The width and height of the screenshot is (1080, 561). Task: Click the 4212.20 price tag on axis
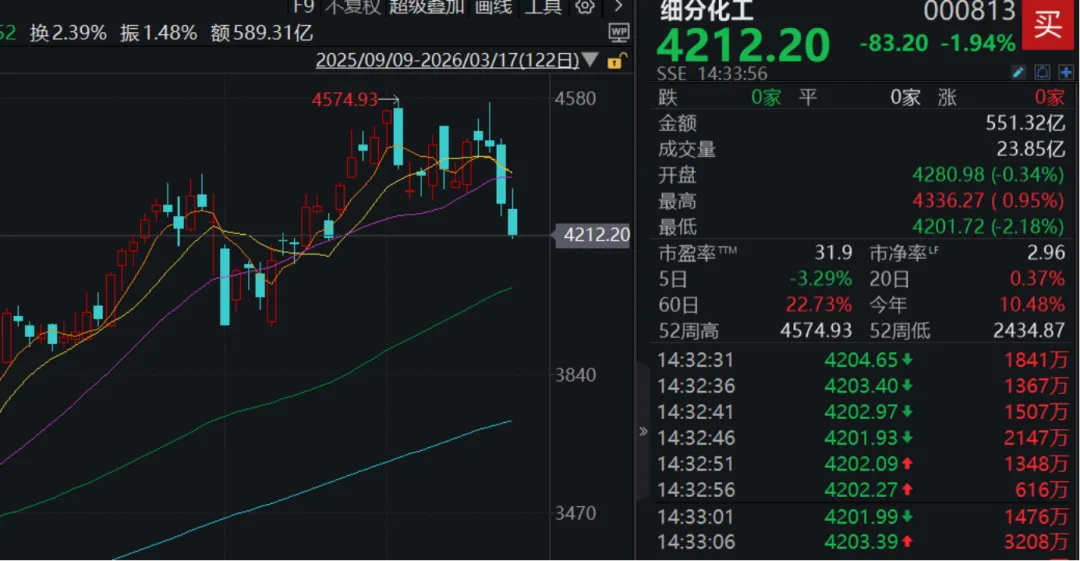594,235
